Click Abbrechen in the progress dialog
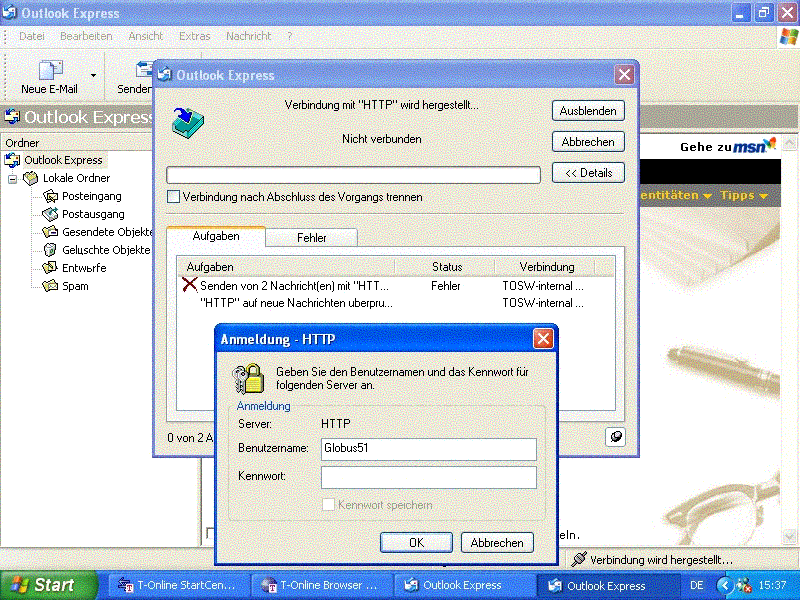Image resolution: width=800 pixels, height=600 pixels. click(x=588, y=142)
